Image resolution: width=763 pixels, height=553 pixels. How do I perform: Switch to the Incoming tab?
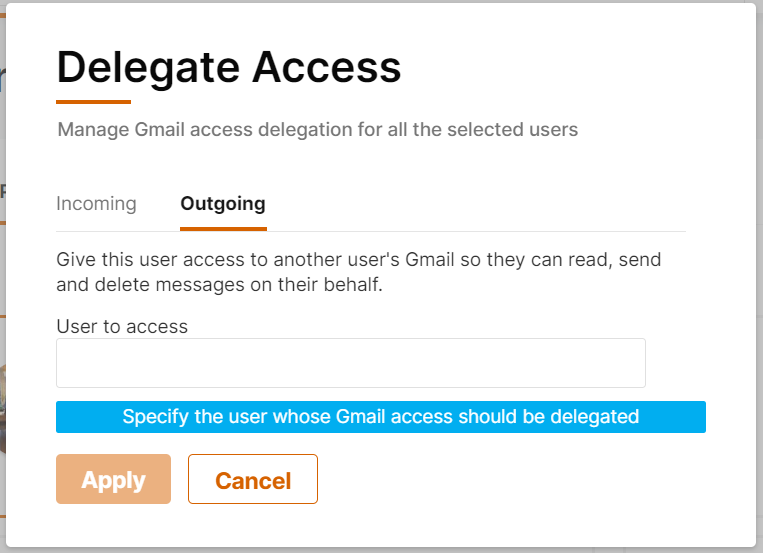(96, 204)
